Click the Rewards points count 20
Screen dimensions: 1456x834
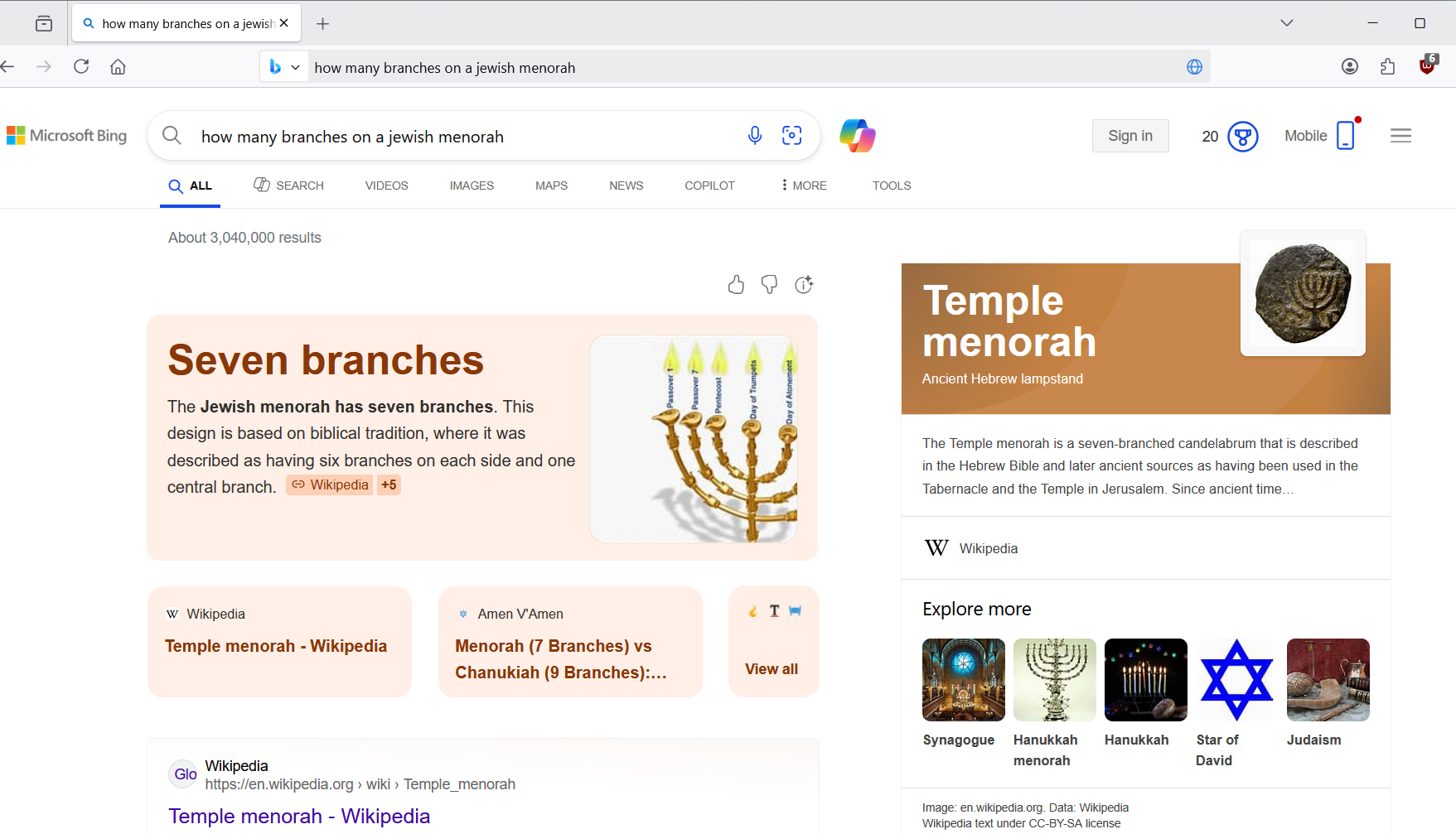1210,136
